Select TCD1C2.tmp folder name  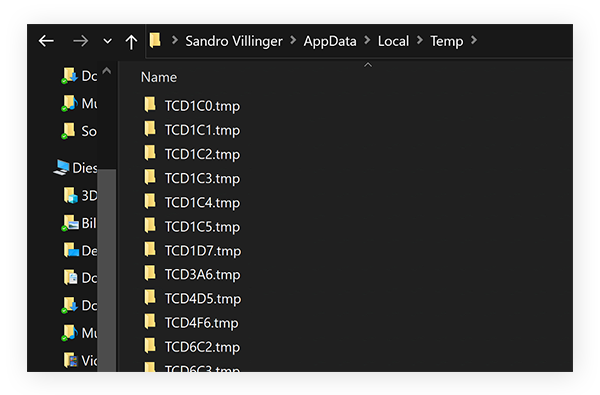coord(202,154)
